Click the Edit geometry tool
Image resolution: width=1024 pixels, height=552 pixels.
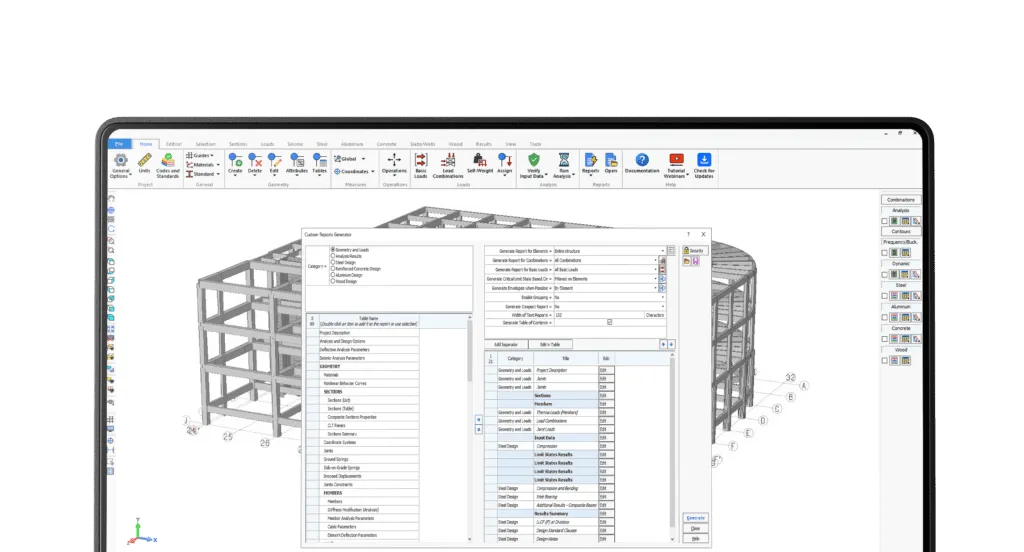tap(274, 163)
